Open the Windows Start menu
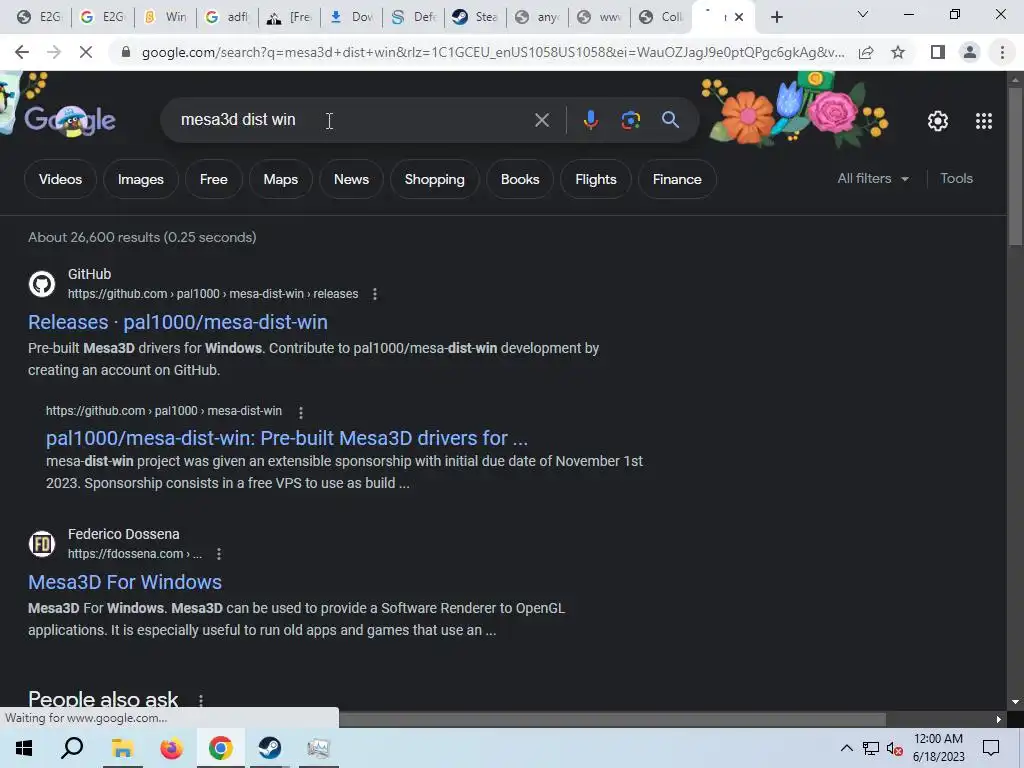Image resolution: width=1024 pixels, height=768 pixels. tap(24, 748)
